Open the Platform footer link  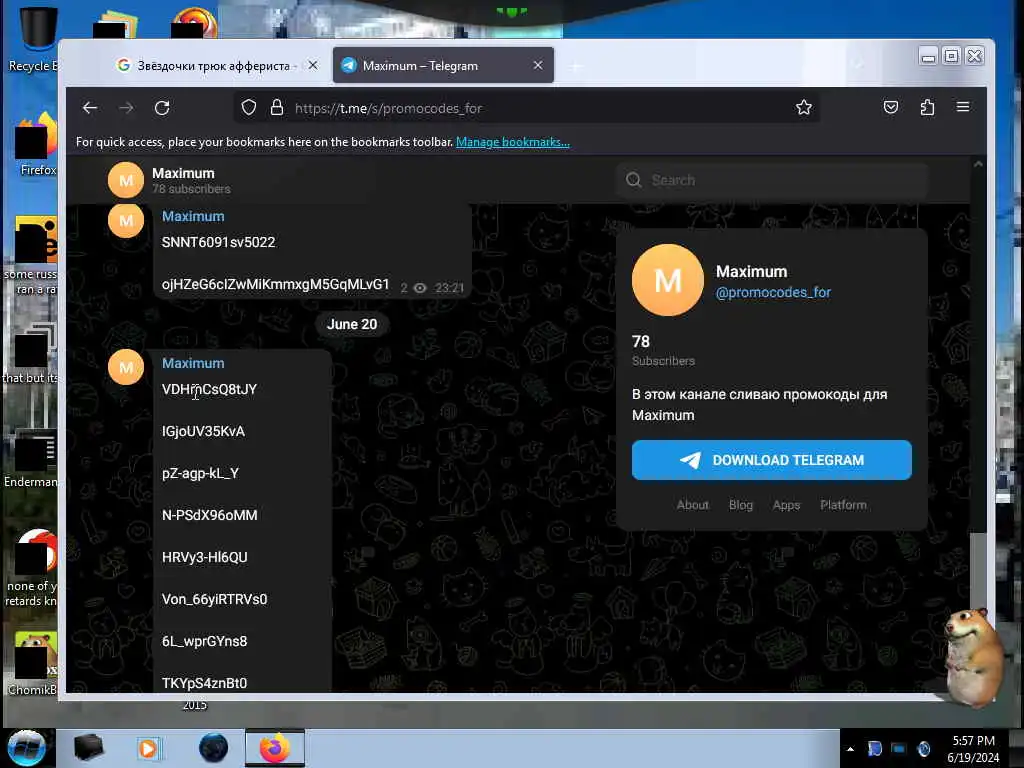tap(843, 505)
